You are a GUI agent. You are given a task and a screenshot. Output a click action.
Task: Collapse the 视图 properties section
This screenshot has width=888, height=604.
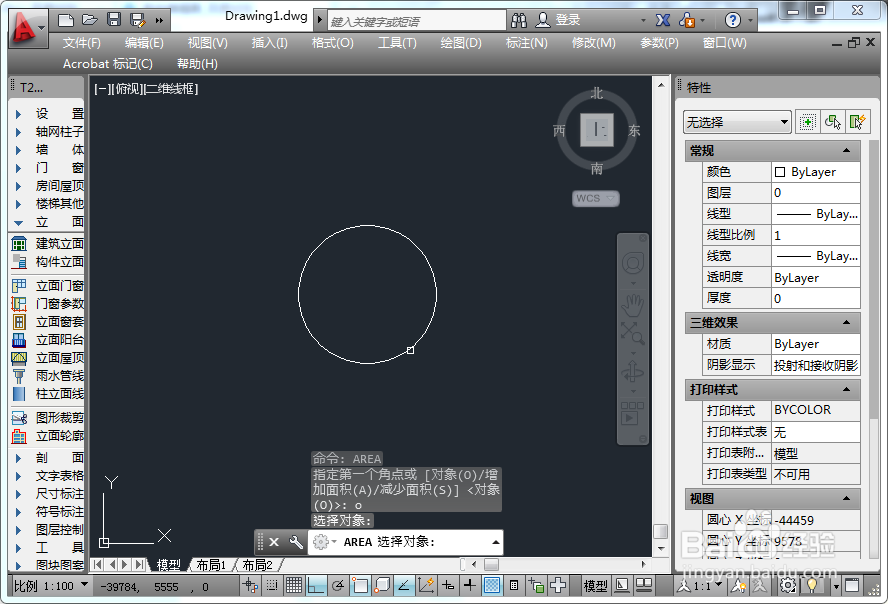point(846,499)
